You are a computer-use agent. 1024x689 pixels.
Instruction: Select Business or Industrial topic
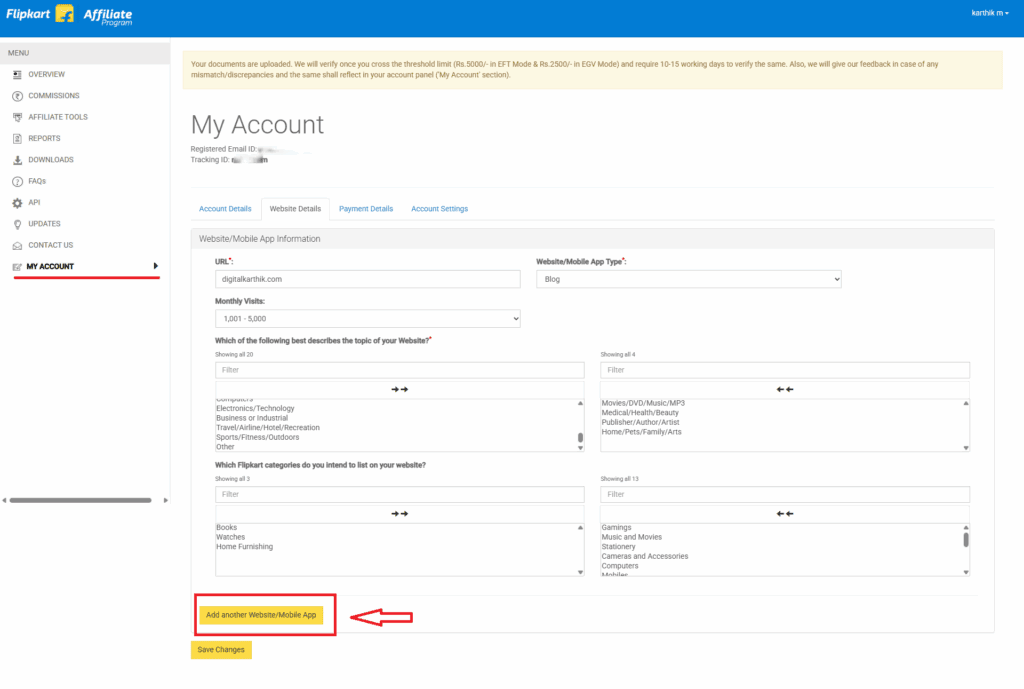(x=251, y=419)
